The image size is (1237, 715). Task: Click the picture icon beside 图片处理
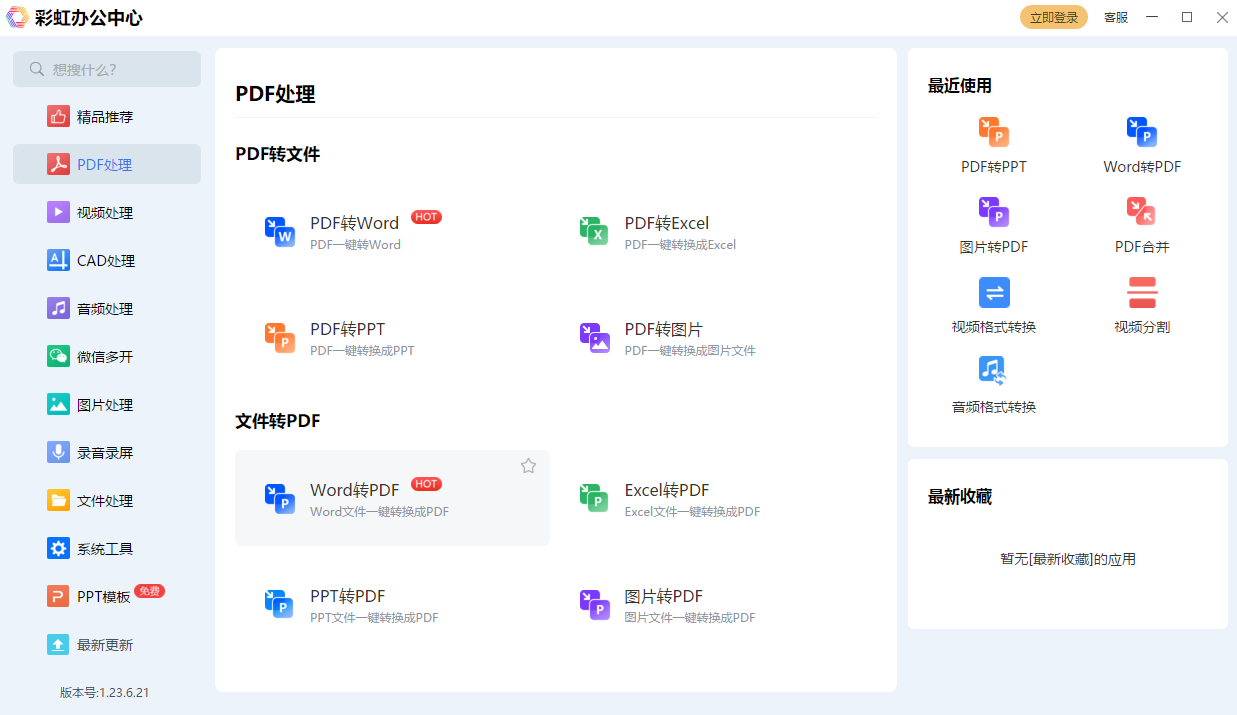(58, 404)
